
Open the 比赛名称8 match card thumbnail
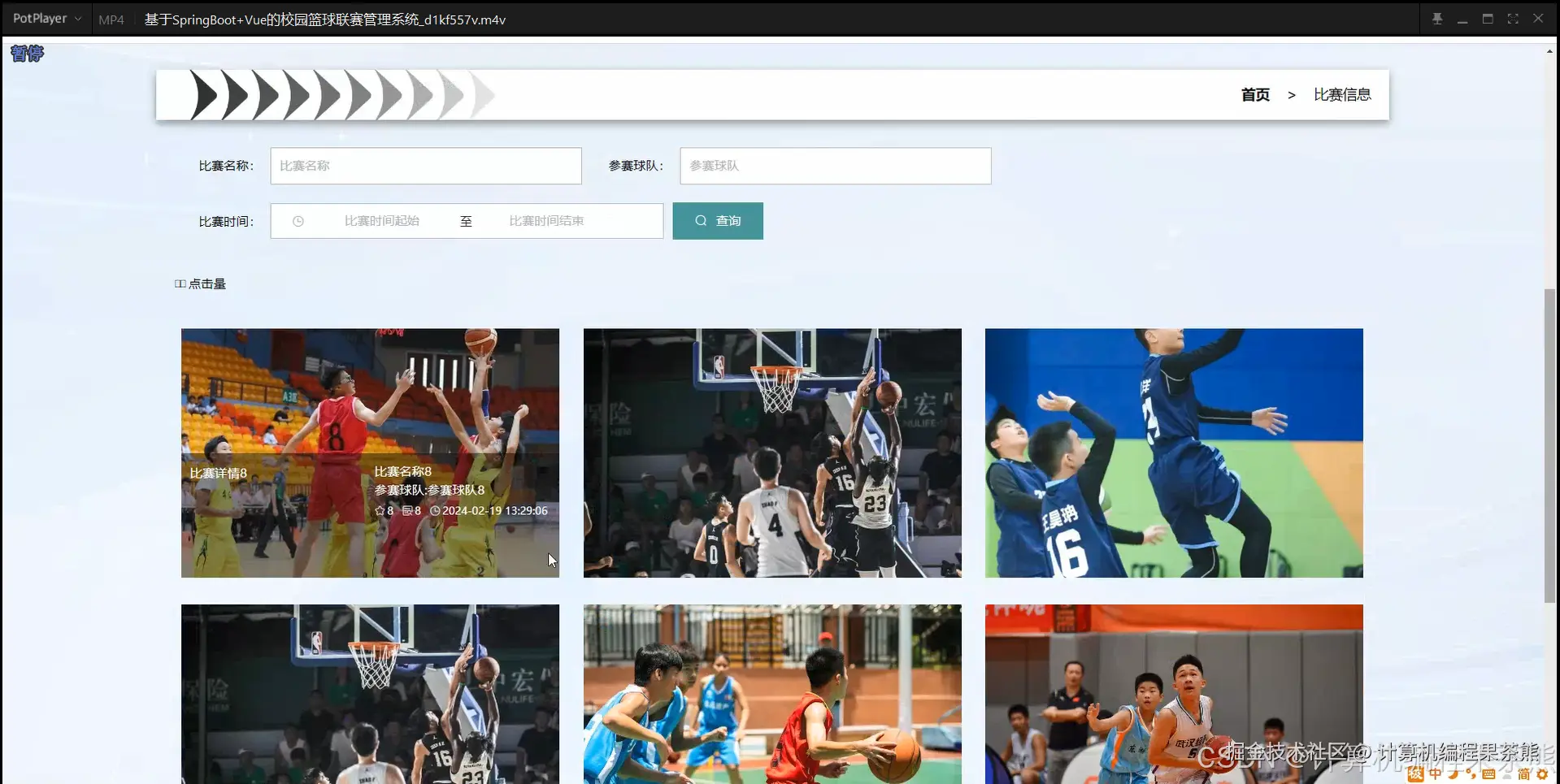coord(370,453)
